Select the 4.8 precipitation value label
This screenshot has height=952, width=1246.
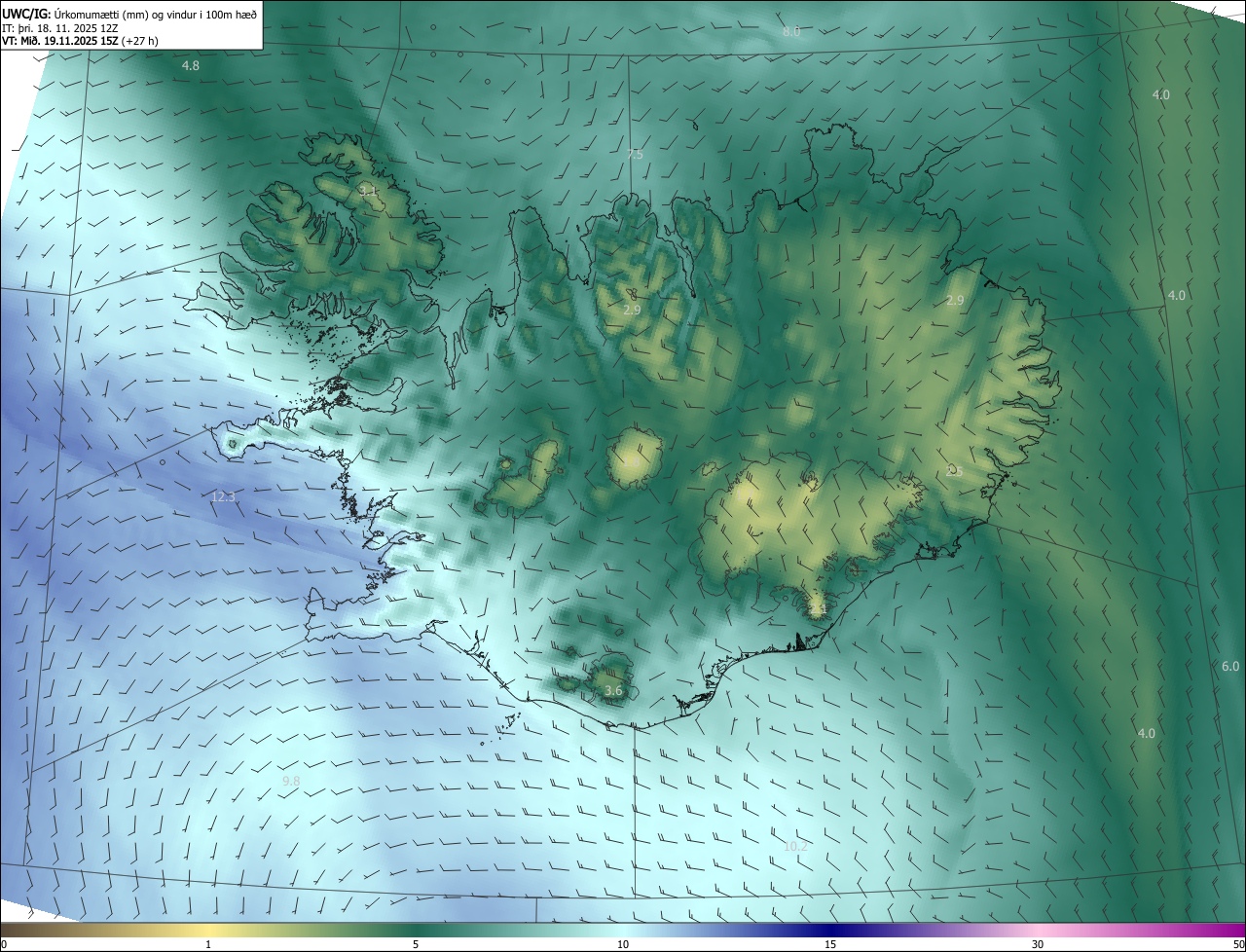click(191, 66)
